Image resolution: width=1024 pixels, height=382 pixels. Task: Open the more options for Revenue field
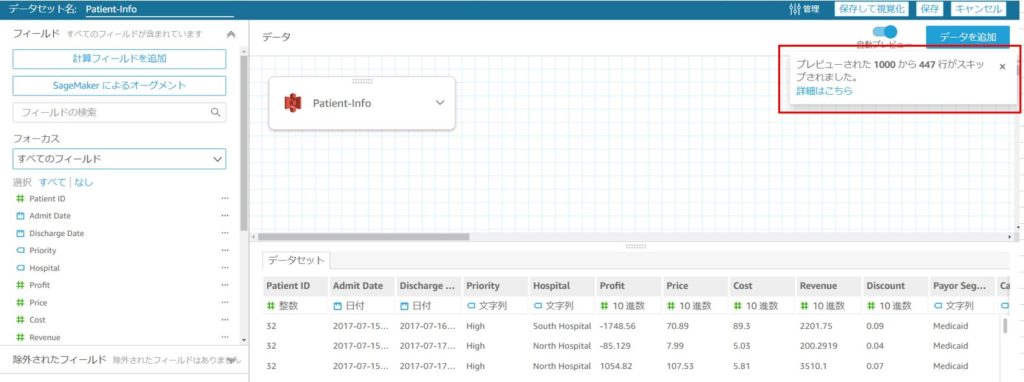coord(225,337)
